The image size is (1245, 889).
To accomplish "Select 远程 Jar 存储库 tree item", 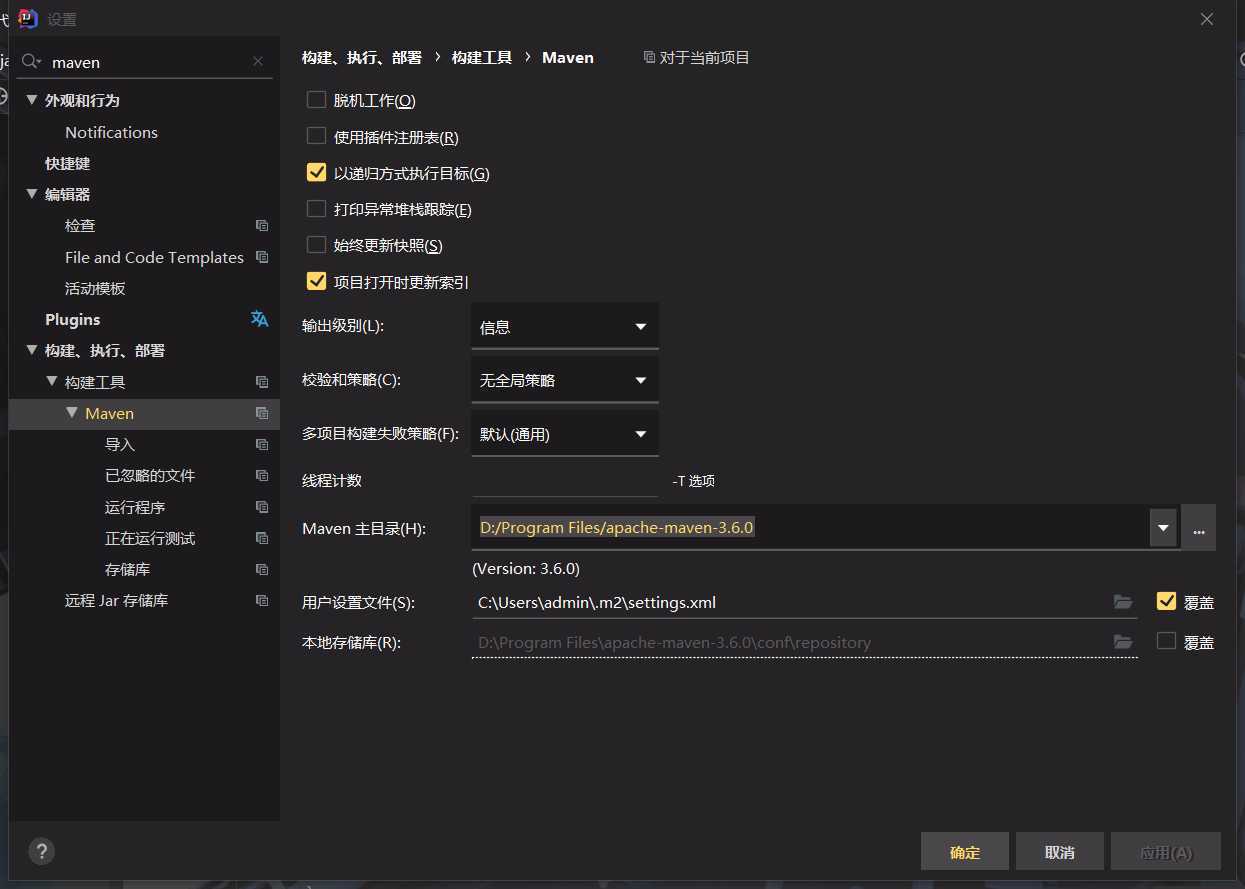I will 116,601.
